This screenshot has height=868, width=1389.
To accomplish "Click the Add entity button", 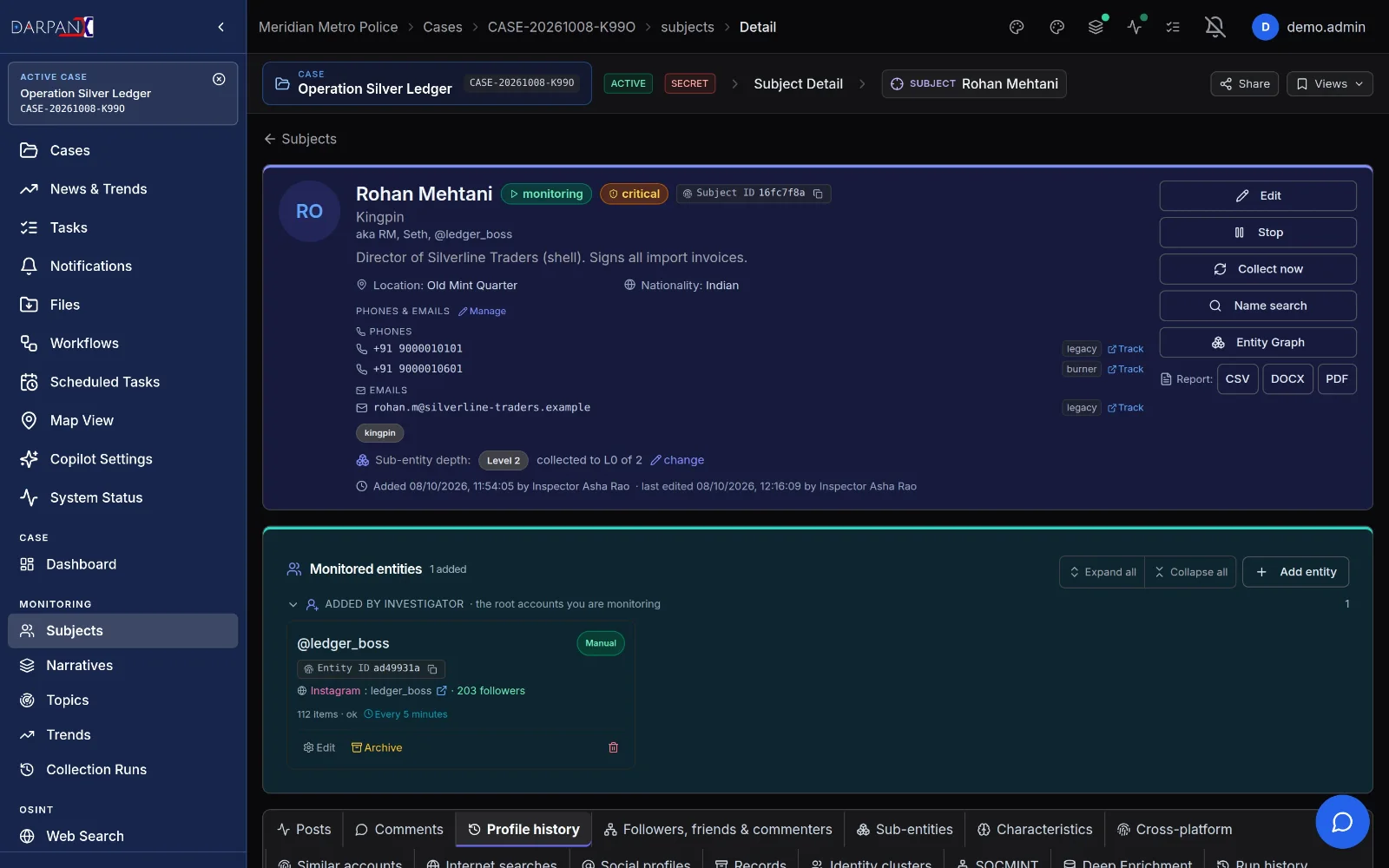I will (x=1295, y=572).
